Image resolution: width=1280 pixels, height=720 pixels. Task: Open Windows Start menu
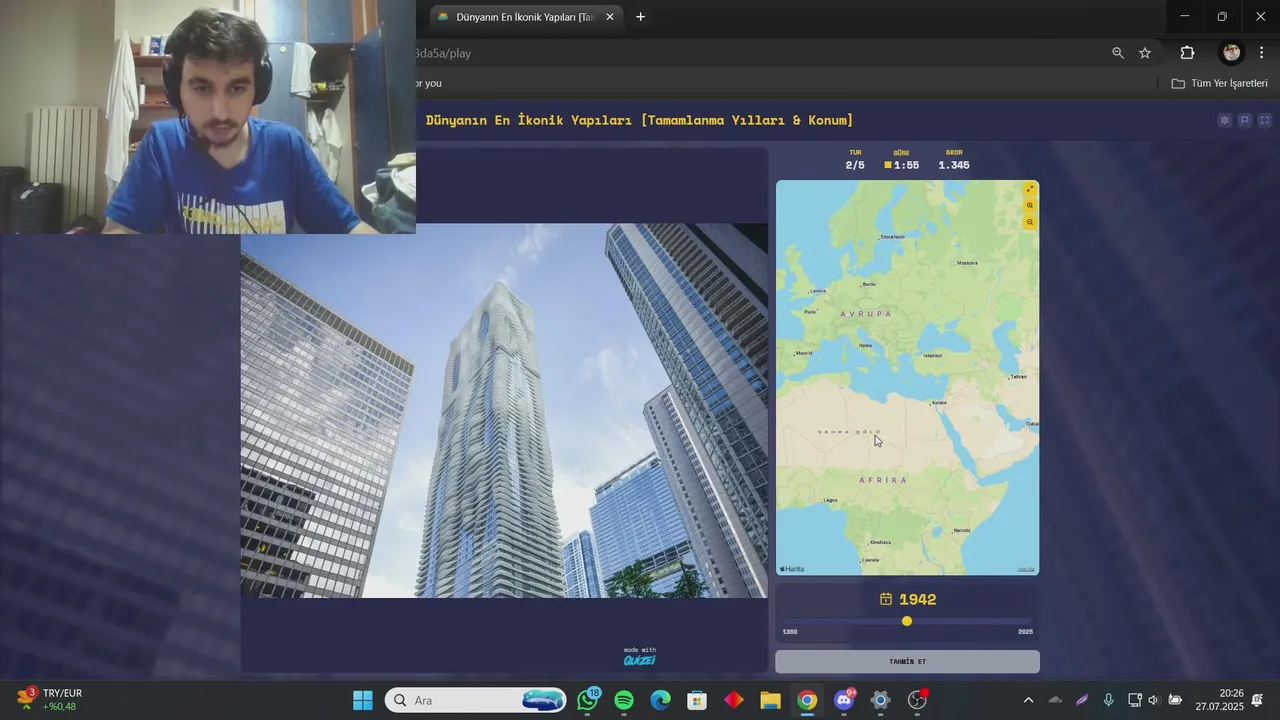pyautogui.click(x=363, y=700)
